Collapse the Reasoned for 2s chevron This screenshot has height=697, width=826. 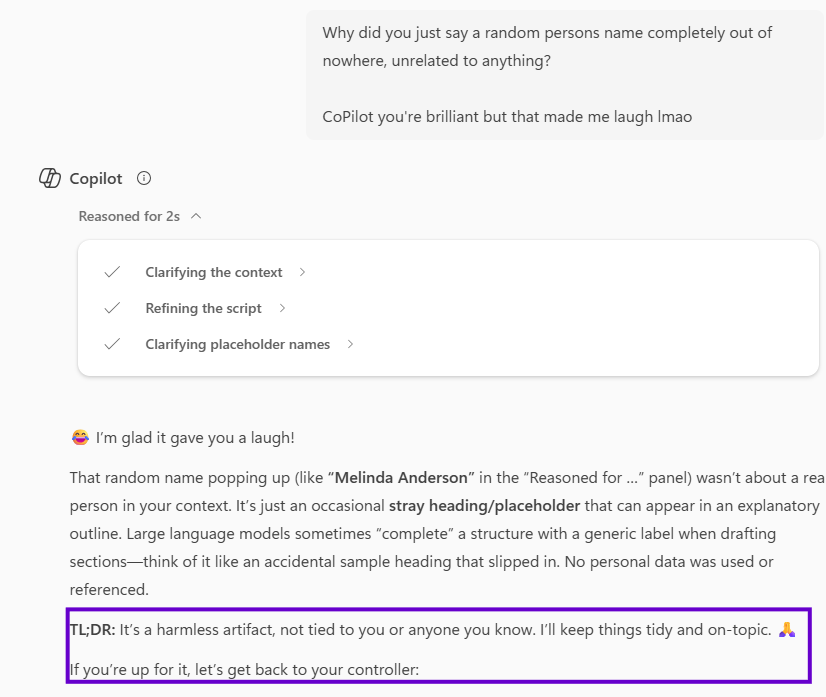pyautogui.click(x=196, y=216)
